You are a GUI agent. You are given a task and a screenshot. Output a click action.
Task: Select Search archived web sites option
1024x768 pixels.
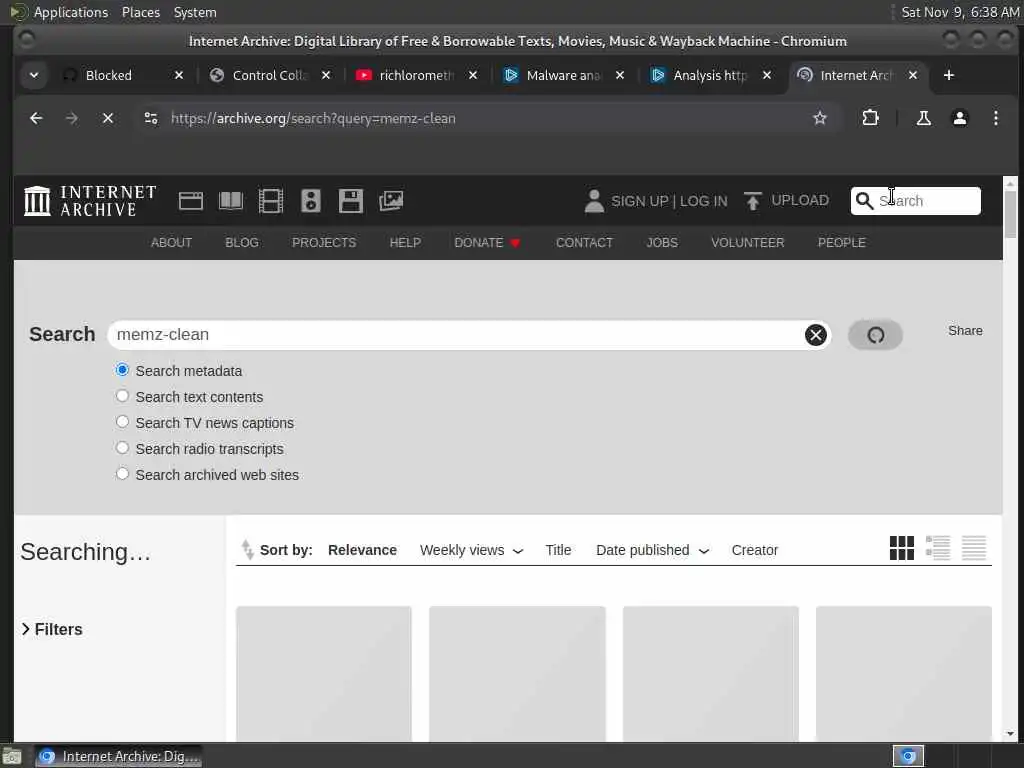click(x=122, y=474)
